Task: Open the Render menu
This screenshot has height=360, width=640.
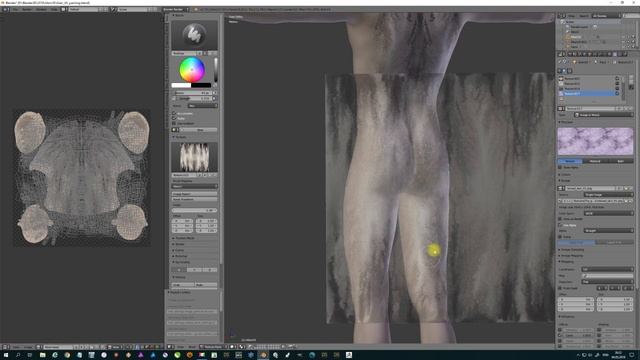Action: click(x=27, y=9)
